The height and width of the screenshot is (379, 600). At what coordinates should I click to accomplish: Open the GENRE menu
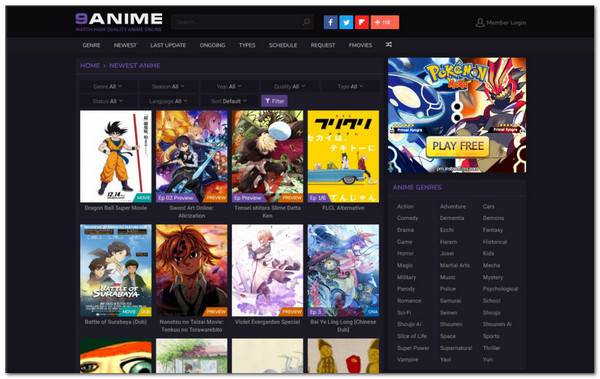pyautogui.click(x=91, y=45)
